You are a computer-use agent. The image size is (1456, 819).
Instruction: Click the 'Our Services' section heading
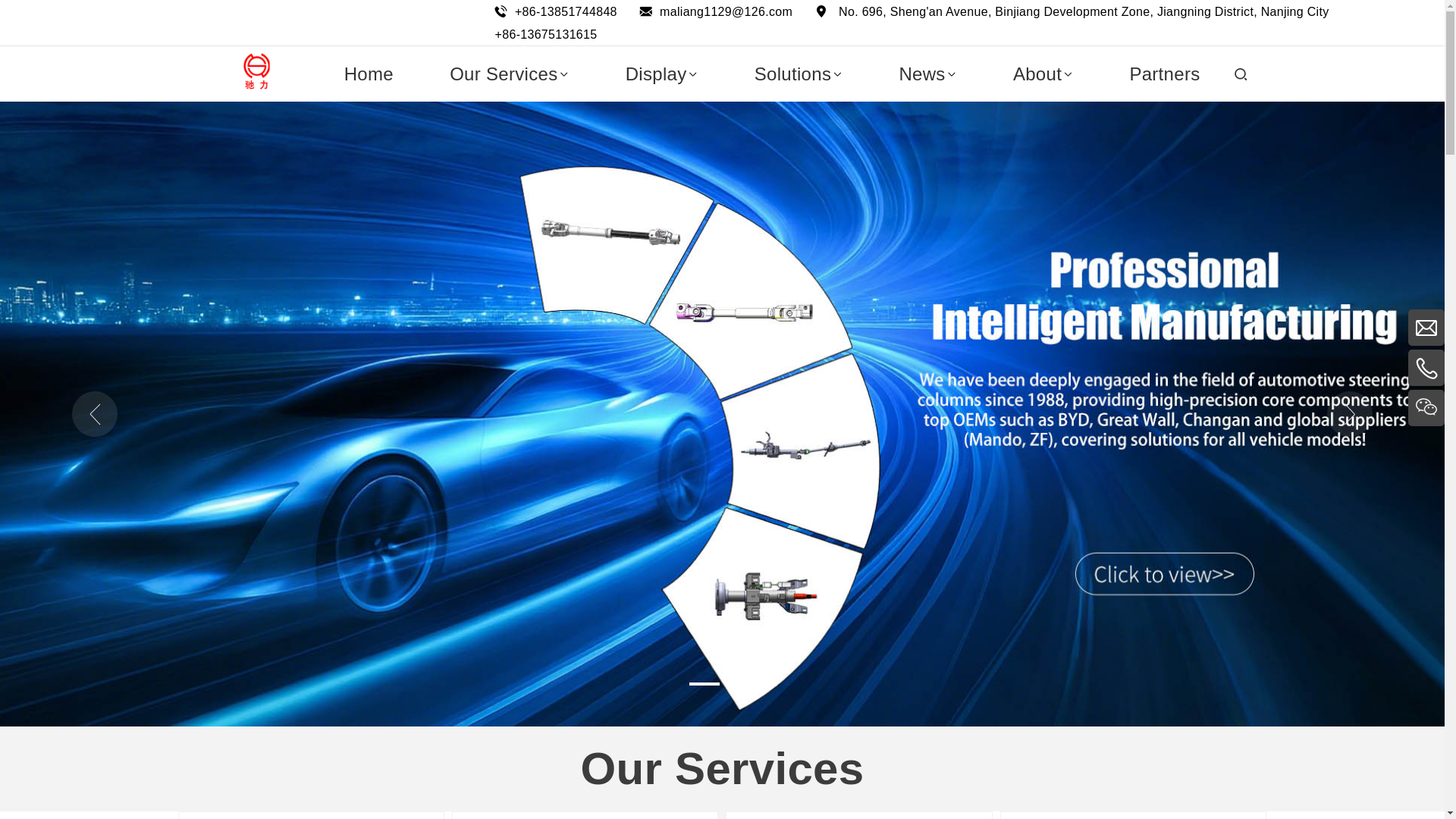pos(722,768)
